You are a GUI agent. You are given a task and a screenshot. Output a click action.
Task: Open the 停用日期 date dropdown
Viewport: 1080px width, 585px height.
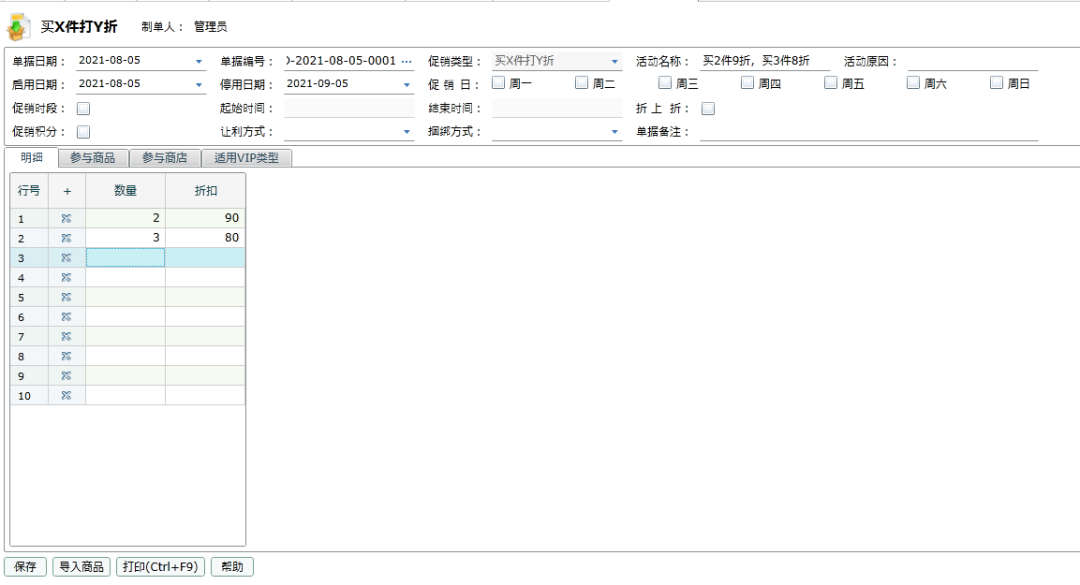coord(406,85)
